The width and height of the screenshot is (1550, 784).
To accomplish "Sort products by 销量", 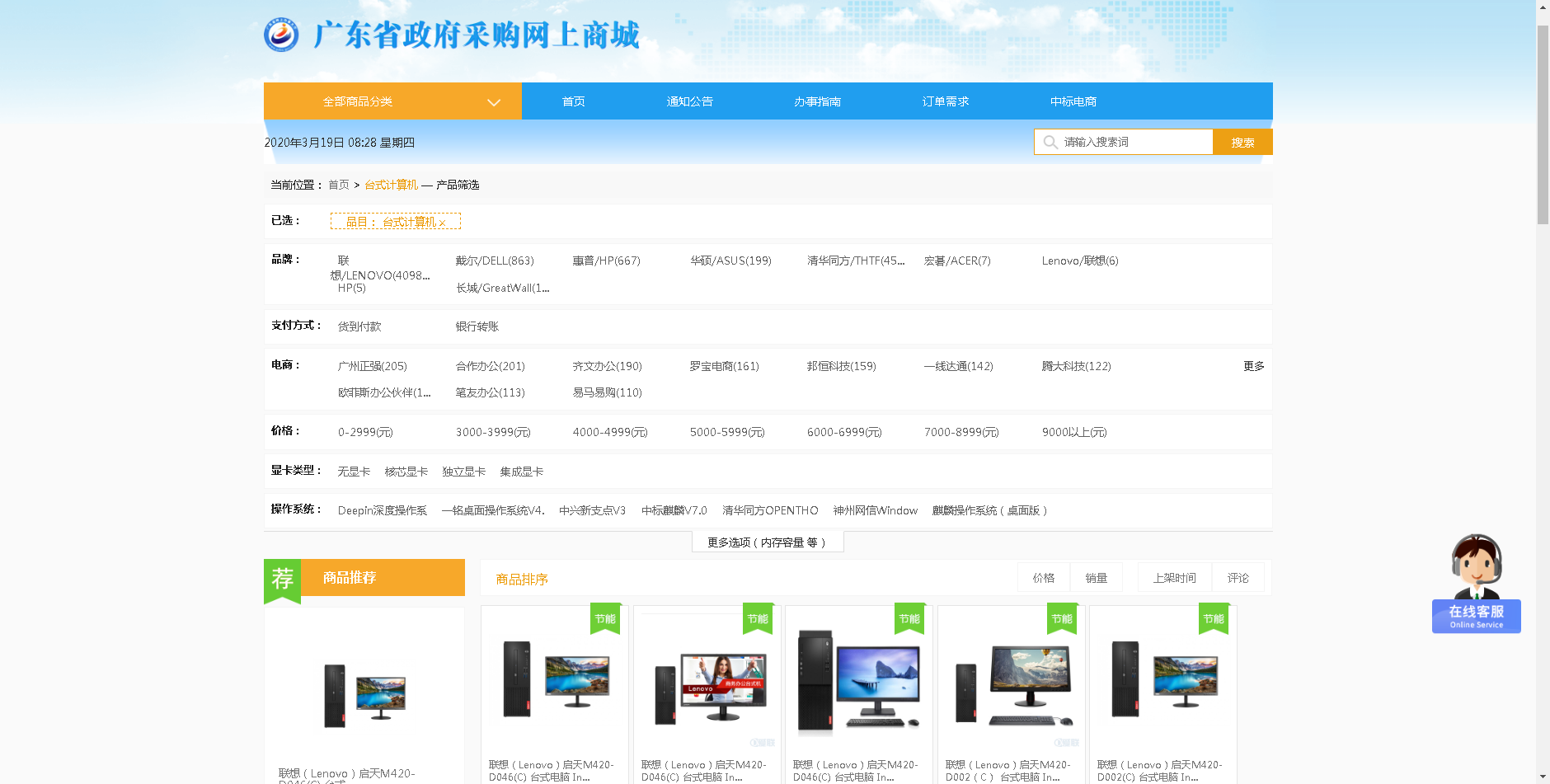I will coord(1097,578).
